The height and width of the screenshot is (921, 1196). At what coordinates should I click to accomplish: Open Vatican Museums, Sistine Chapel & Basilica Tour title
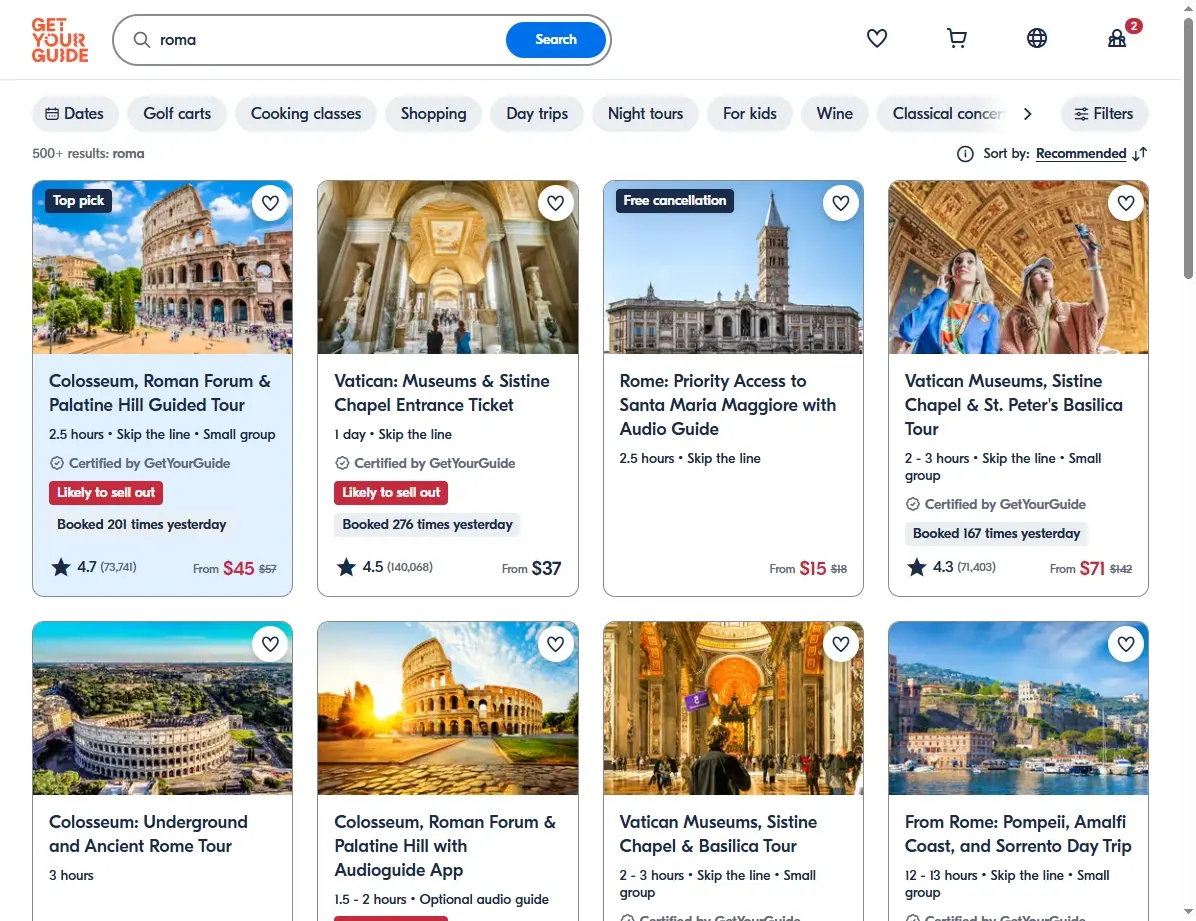click(x=718, y=834)
